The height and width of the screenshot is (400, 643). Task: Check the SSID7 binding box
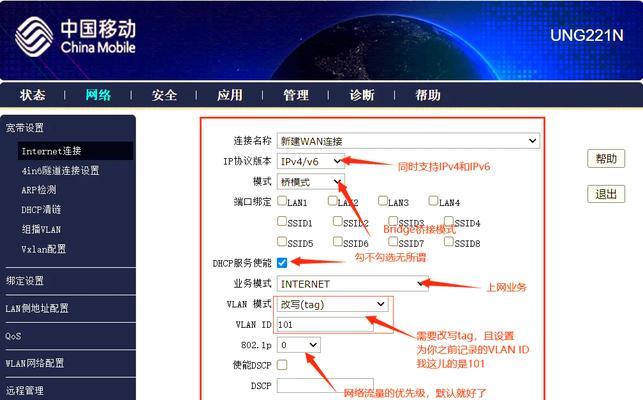[x=393, y=241]
